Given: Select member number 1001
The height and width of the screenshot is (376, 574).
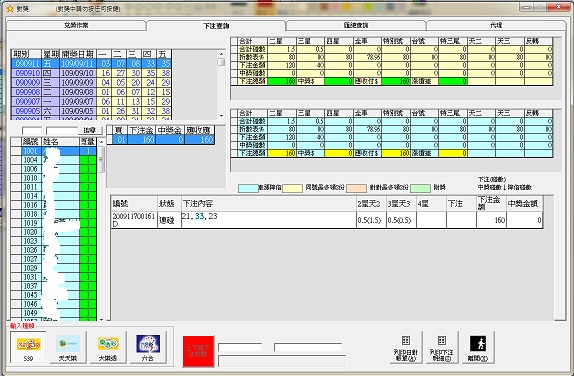Looking at the screenshot, I should point(30,151).
